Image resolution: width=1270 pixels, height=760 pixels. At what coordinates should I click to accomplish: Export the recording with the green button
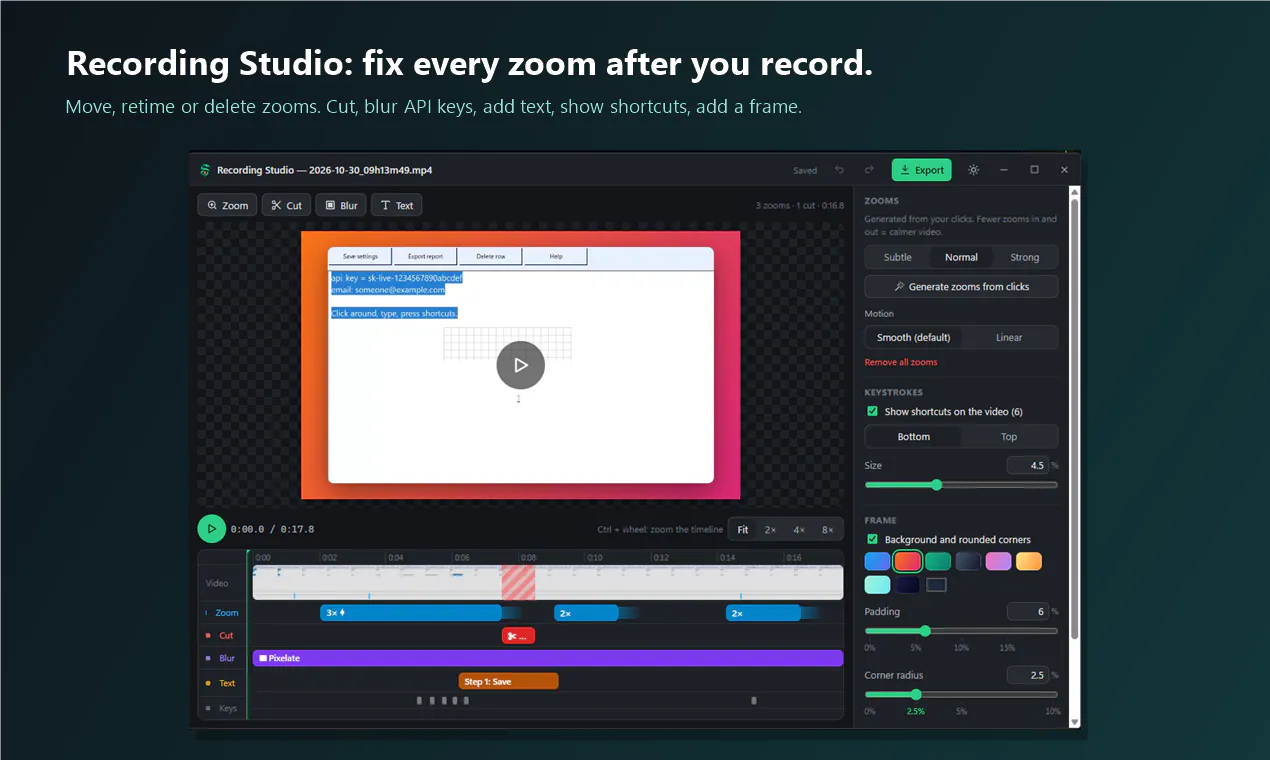pyautogui.click(x=921, y=170)
